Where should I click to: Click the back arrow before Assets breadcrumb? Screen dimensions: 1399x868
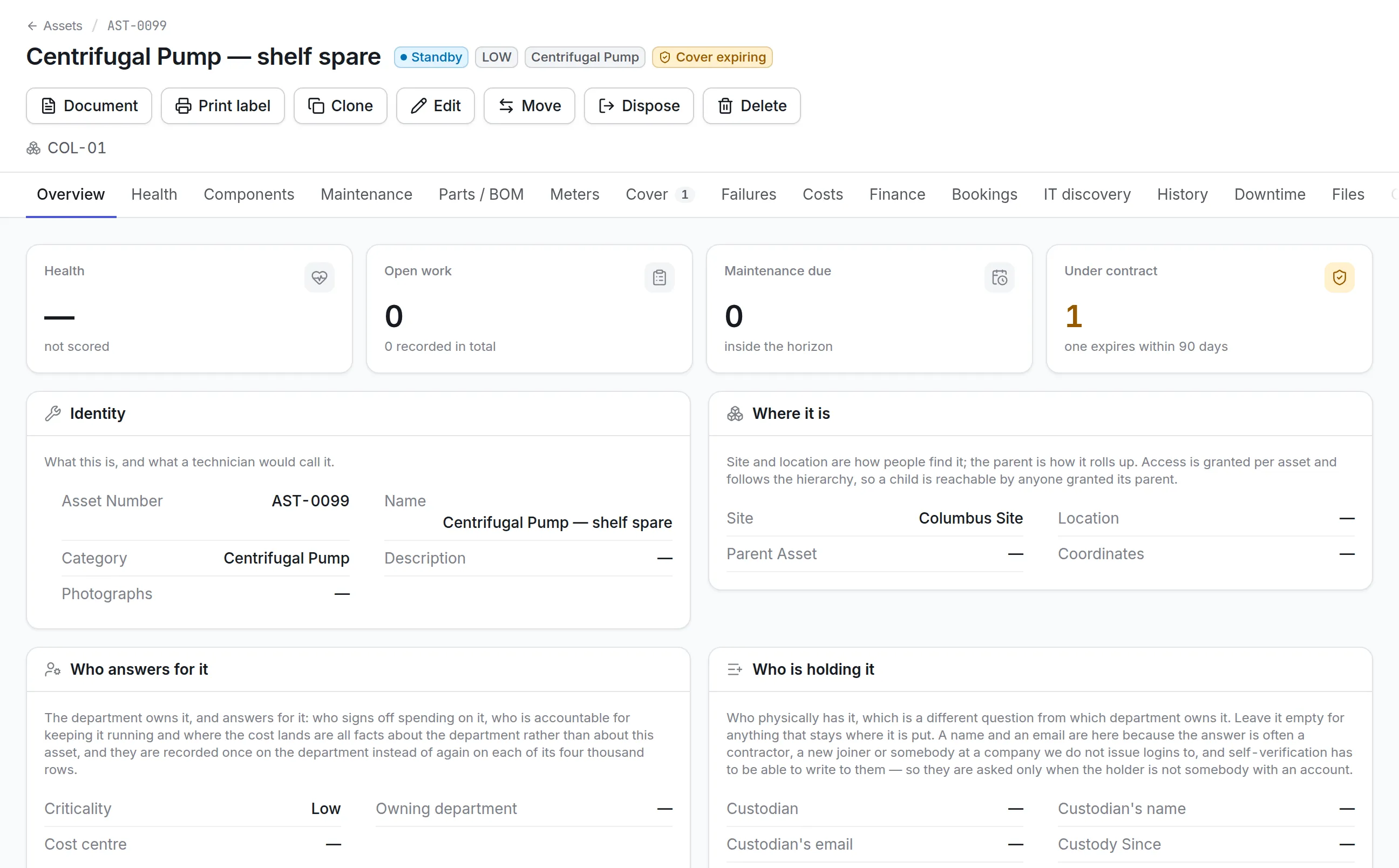[x=32, y=26]
